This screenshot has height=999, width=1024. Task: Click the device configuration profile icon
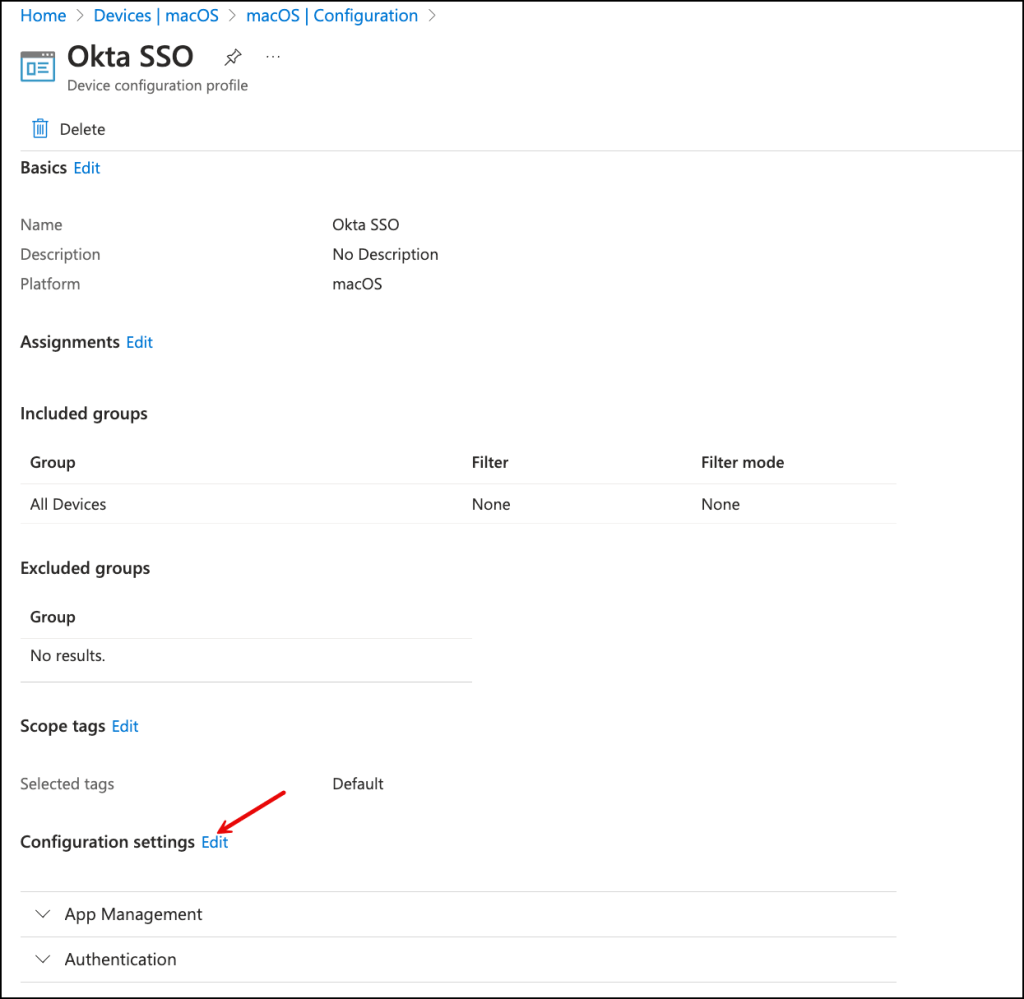[38, 67]
